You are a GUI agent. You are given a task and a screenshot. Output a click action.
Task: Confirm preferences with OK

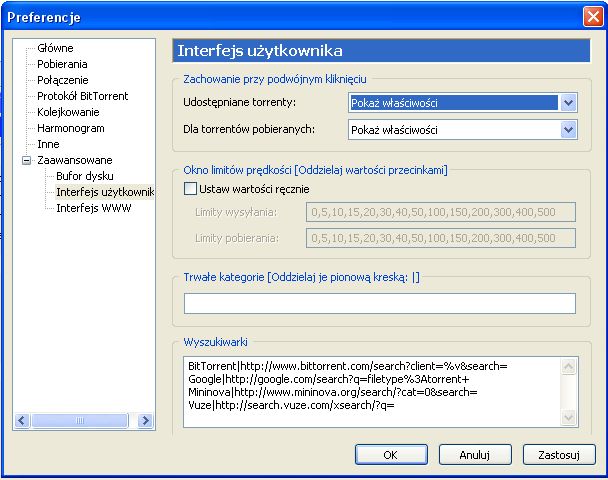click(391, 454)
